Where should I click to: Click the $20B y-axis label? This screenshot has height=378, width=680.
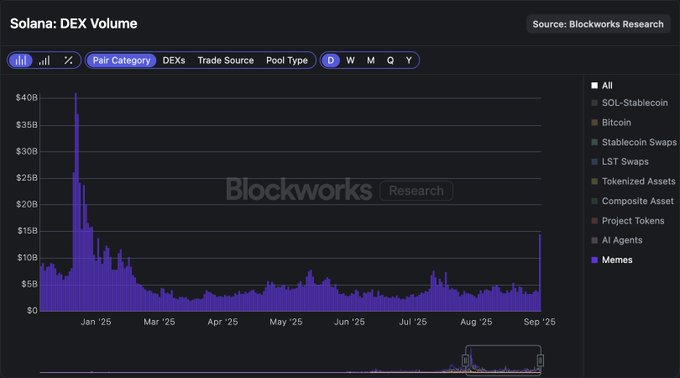26,204
